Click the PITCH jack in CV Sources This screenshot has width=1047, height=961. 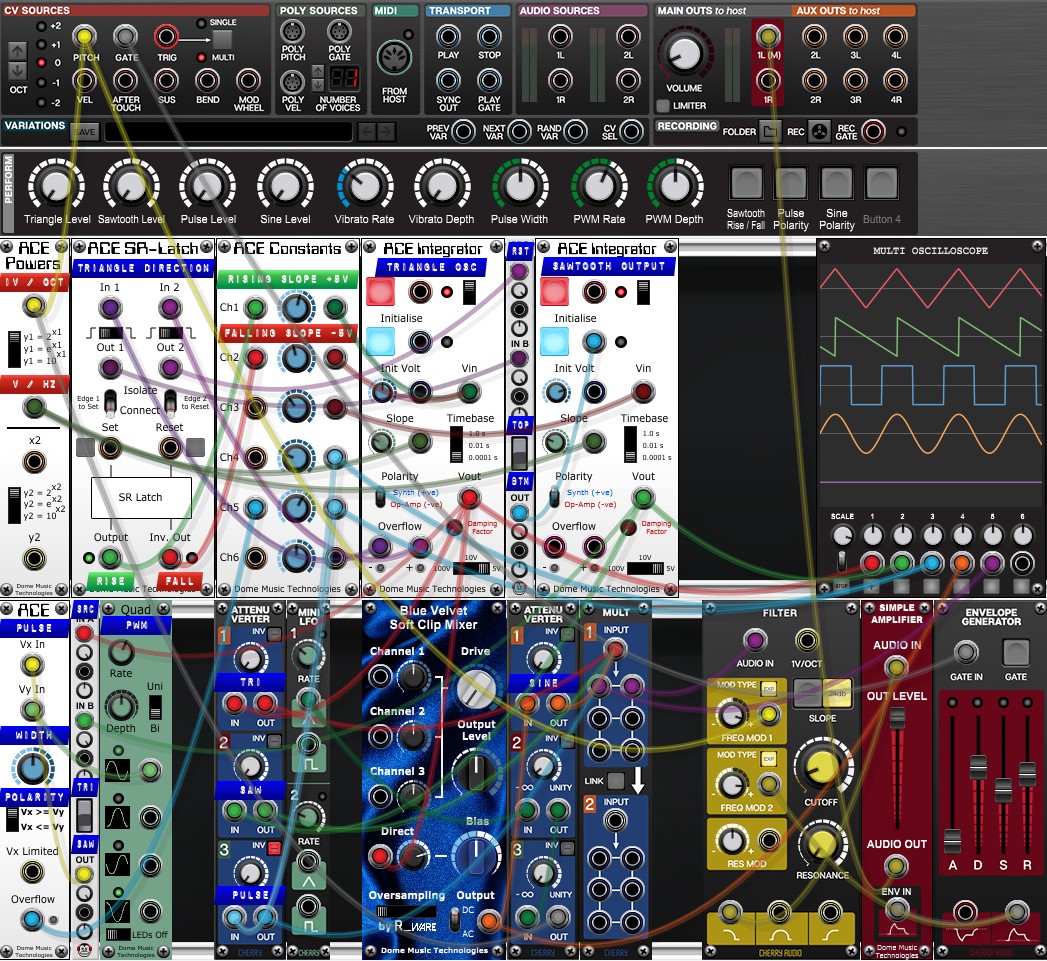click(x=84, y=36)
